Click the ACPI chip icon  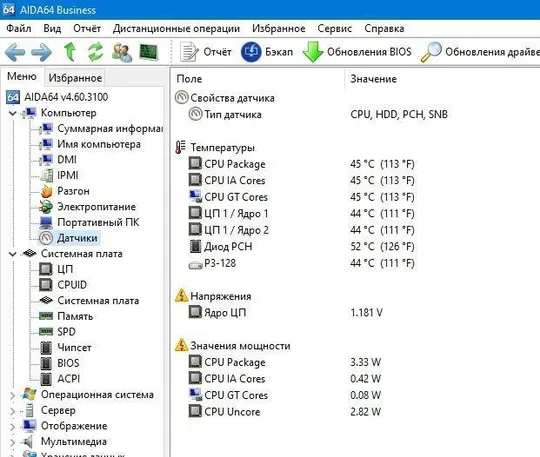[x=46, y=379]
